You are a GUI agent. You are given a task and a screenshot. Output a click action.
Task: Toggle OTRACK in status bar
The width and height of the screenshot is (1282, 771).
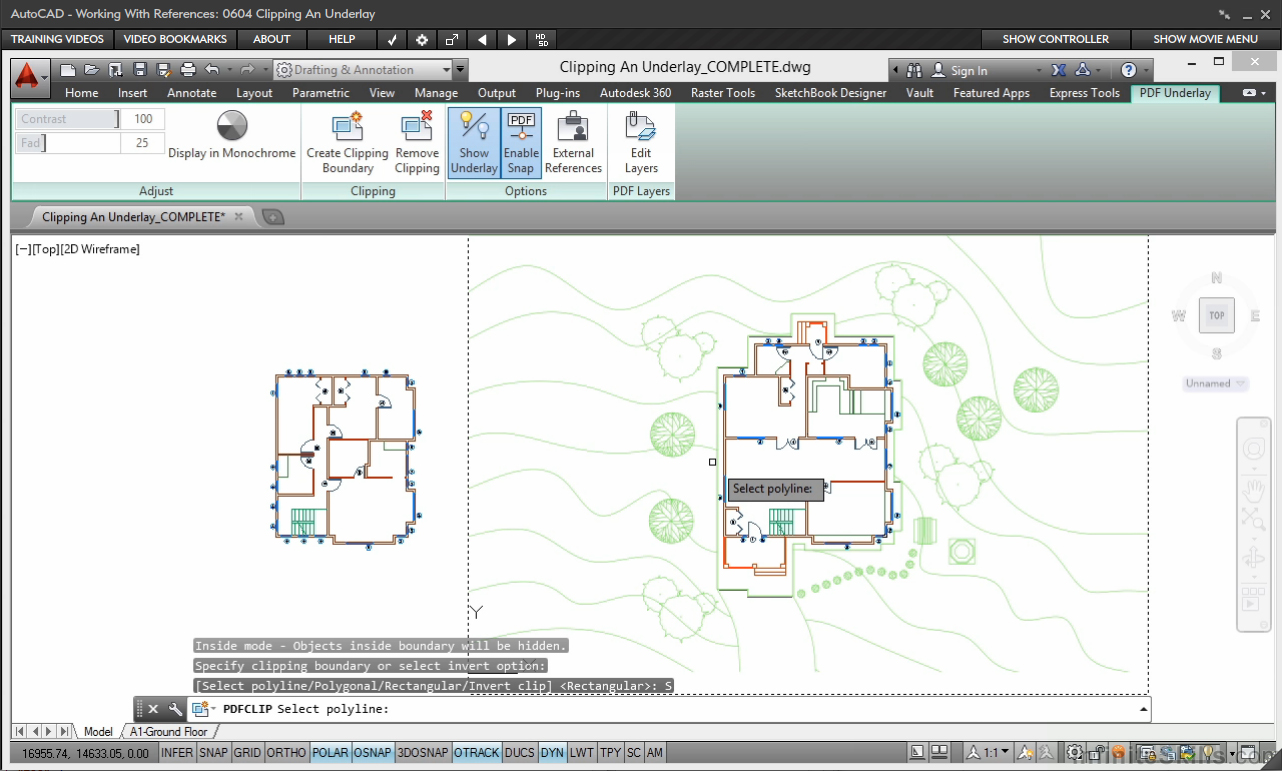coord(476,753)
